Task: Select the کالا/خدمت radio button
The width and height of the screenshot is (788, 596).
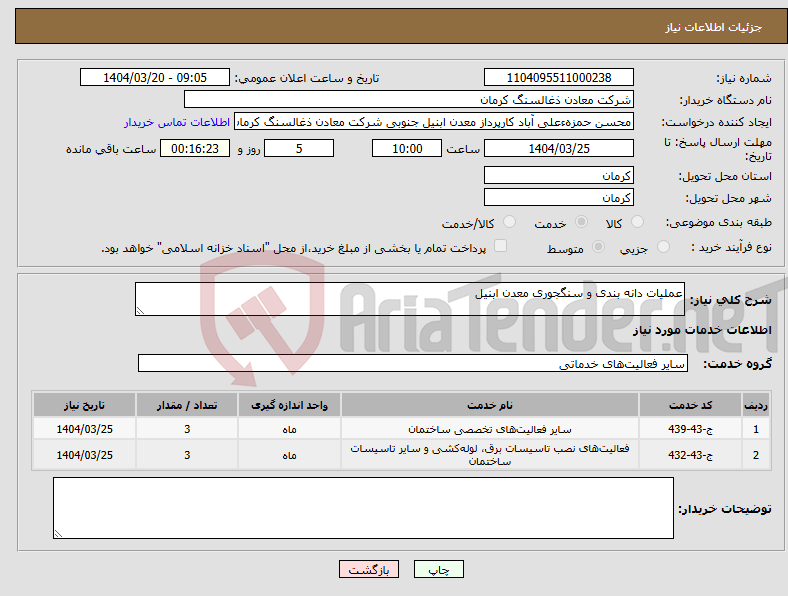Action: pyautogui.click(x=510, y=222)
